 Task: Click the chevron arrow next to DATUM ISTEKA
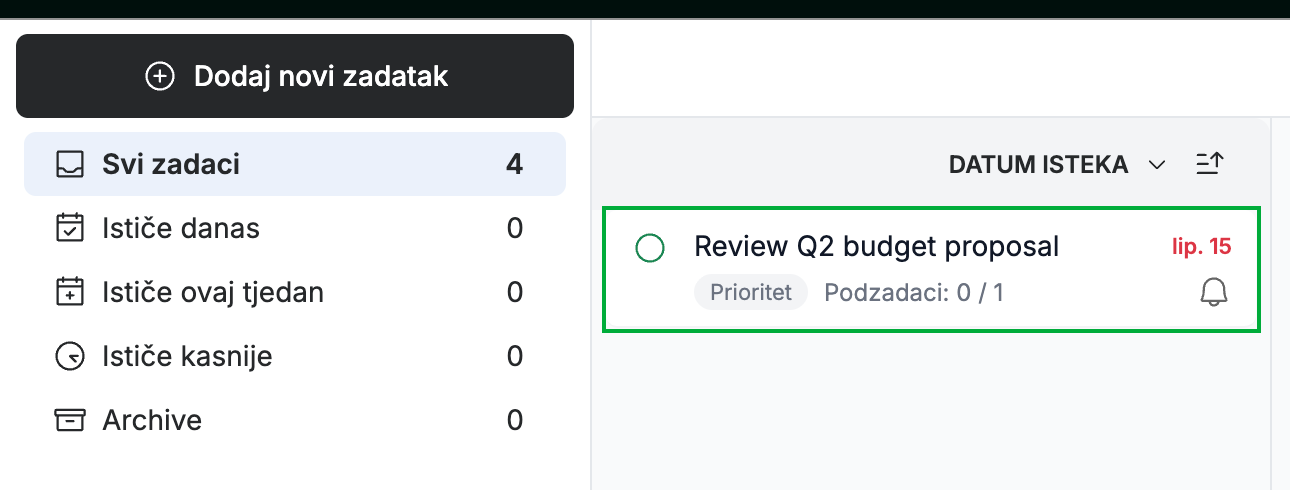click(x=1157, y=165)
